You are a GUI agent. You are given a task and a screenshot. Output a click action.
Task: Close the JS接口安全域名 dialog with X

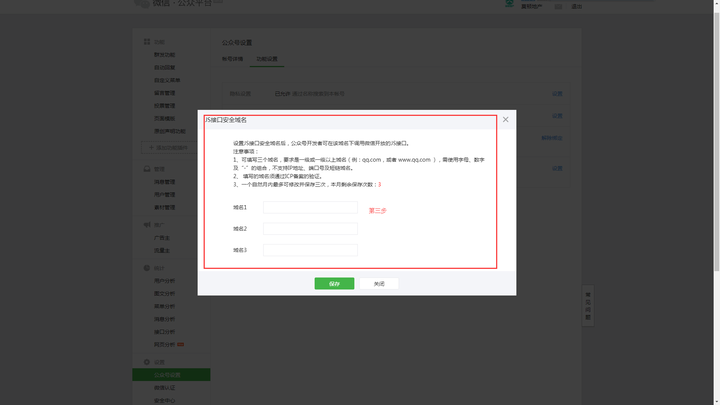pos(505,119)
